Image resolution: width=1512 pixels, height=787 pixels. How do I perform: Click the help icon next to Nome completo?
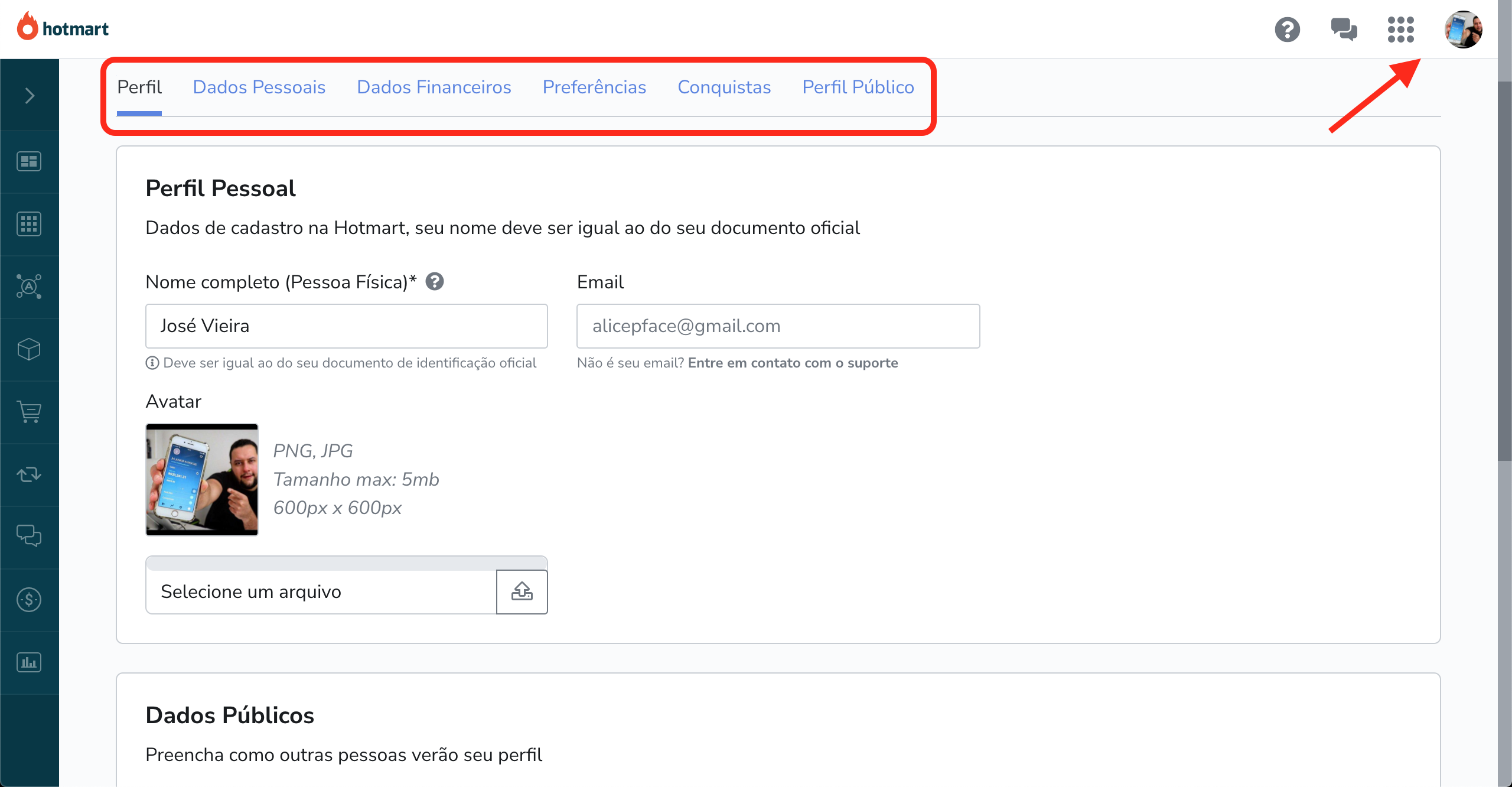click(x=435, y=281)
